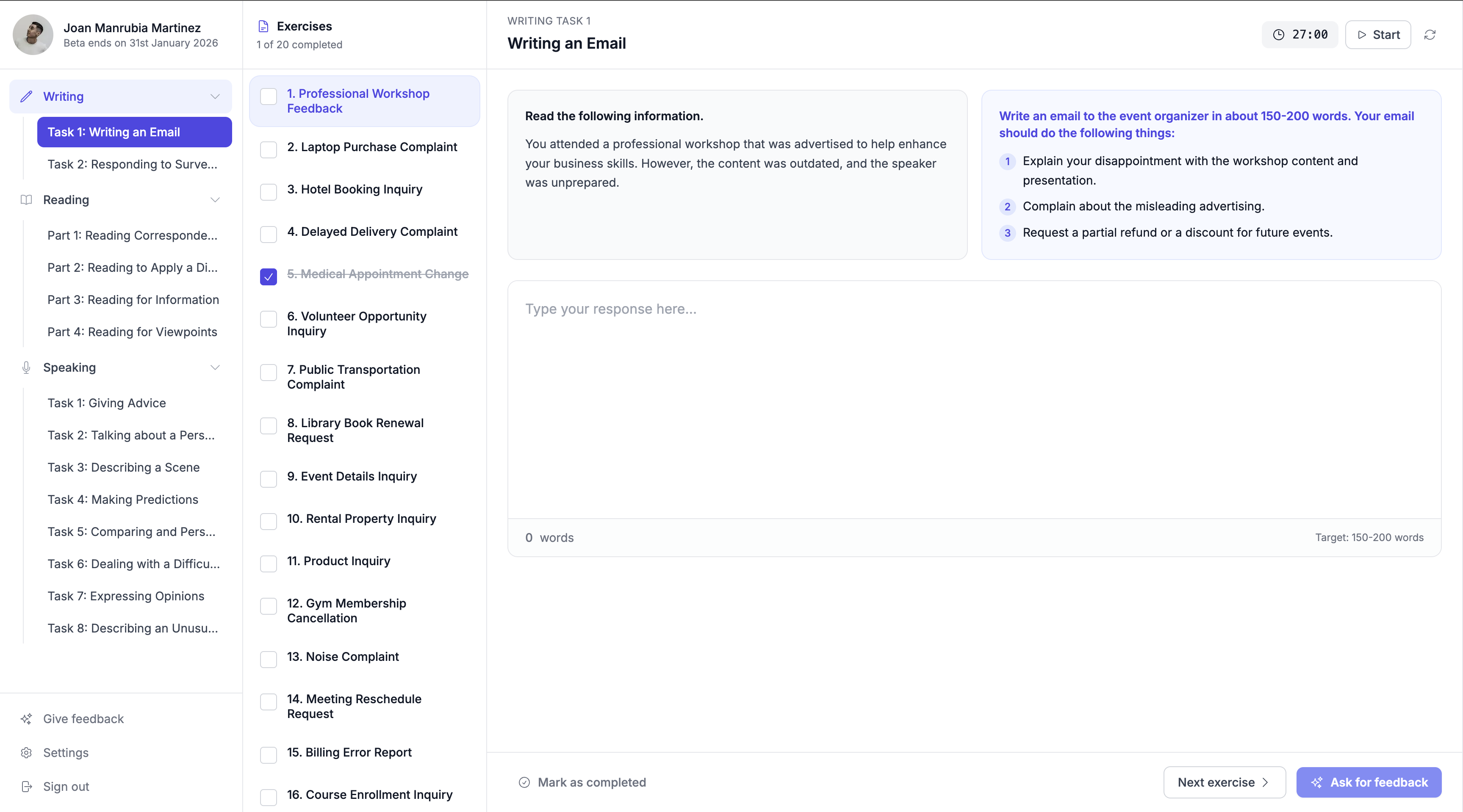Image resolution: width=1463 pixels, height=812 pixels.
Task: Check the Laptop Purchase Complaint checkbox
Action: point(268,149)
